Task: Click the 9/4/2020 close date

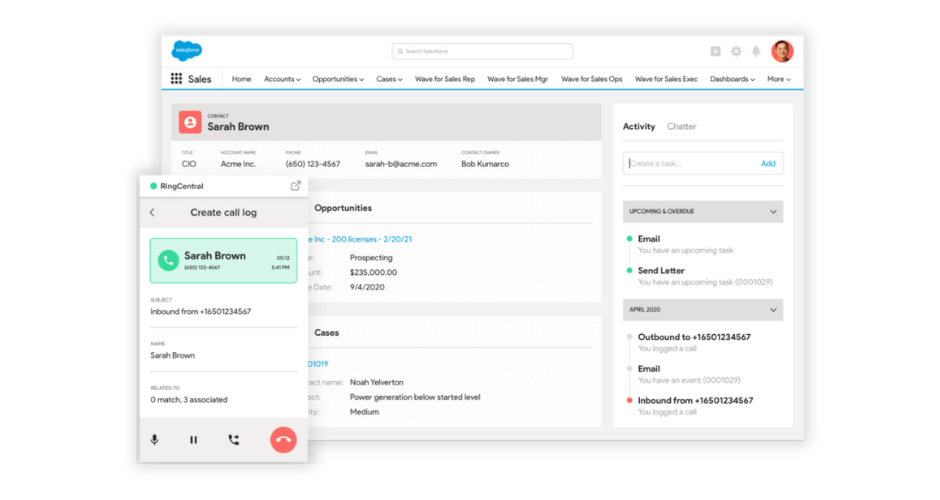Action: tap(367, 287)
